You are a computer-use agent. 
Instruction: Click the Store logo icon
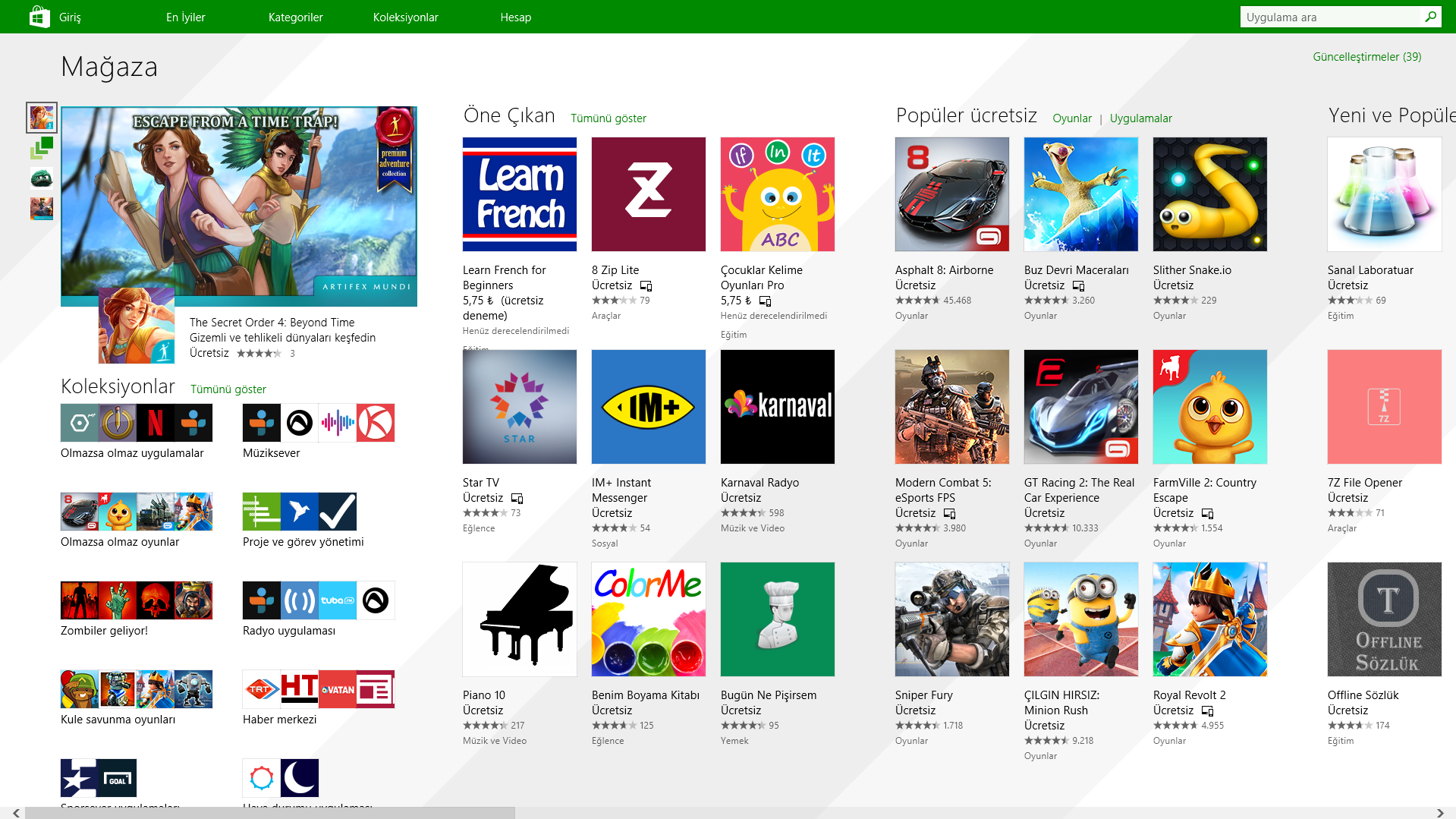pos(39,17)
